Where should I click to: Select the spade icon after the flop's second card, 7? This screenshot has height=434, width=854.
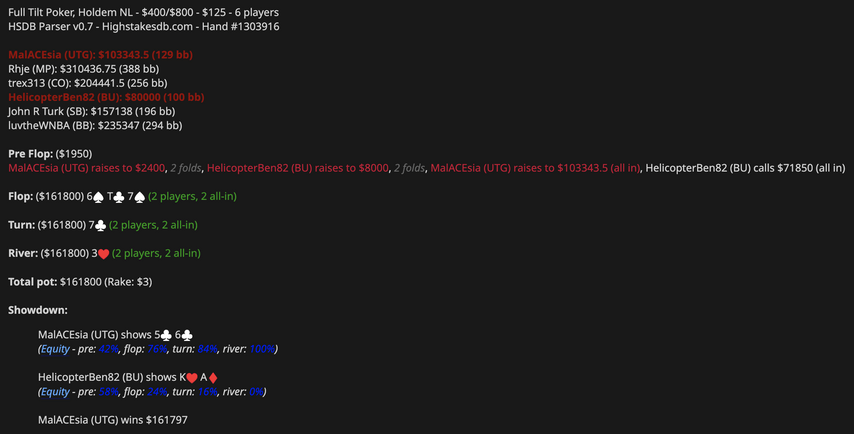139,197
